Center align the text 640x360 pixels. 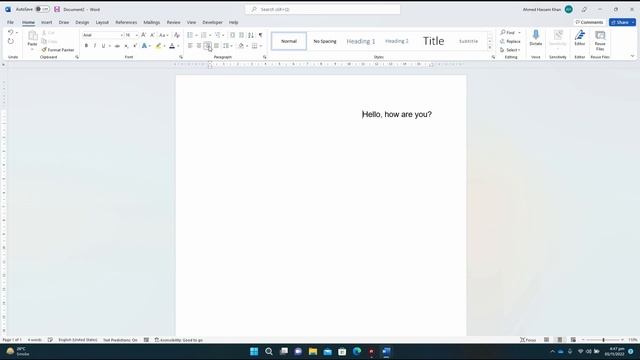pos(199,46)
